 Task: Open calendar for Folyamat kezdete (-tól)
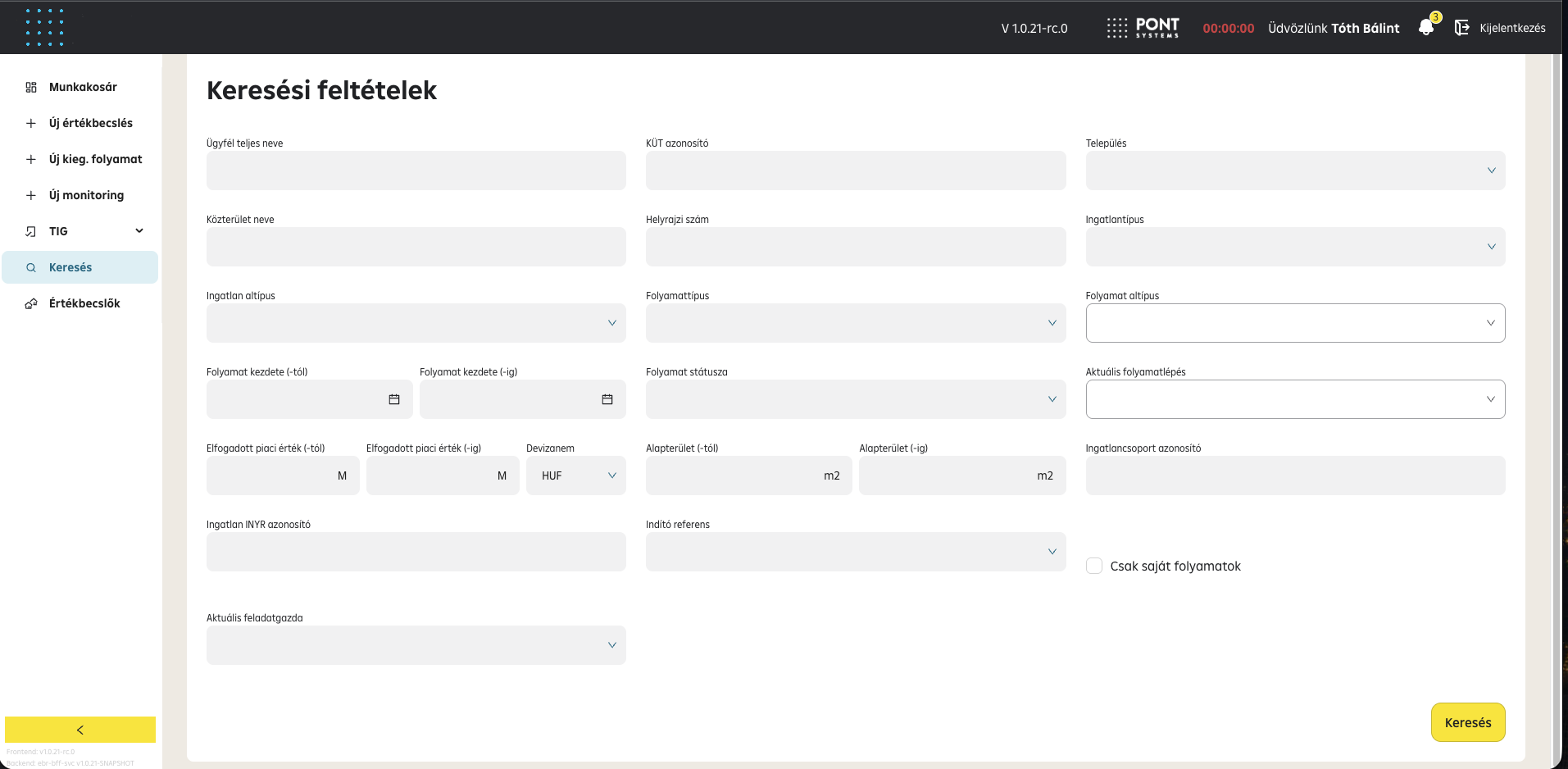coord(394,399)
